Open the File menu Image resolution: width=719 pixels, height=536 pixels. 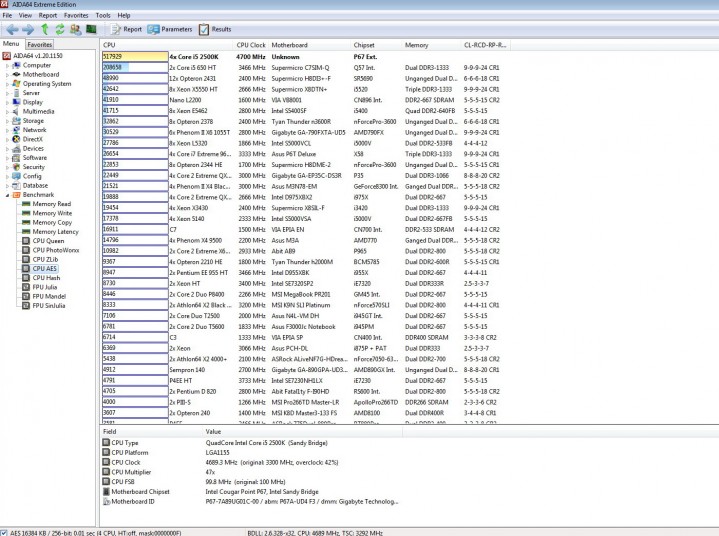click(7, 15)
